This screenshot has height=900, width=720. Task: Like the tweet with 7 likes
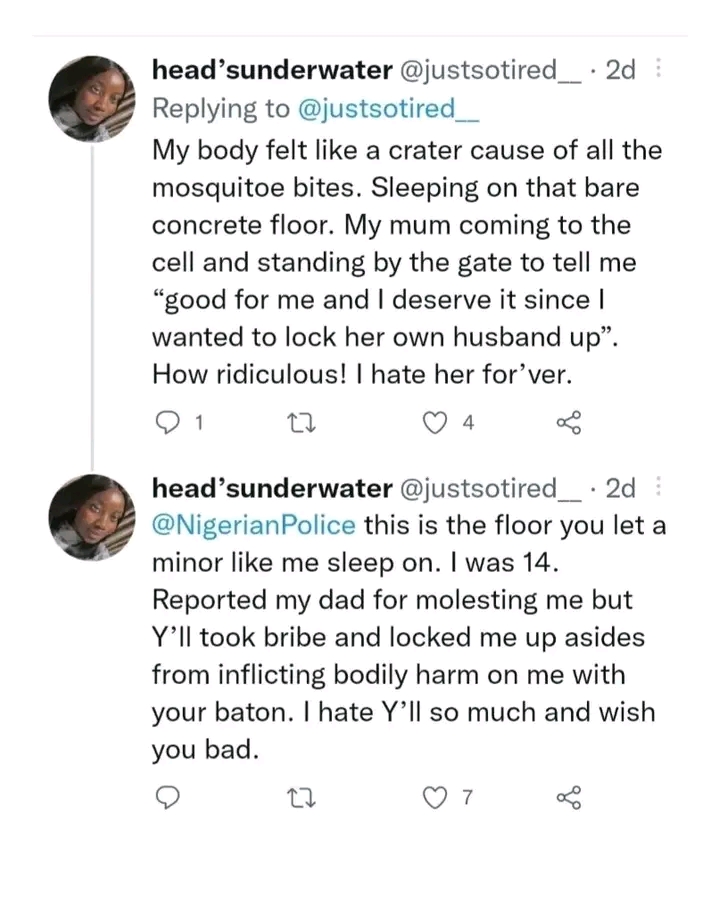(435, 797)
